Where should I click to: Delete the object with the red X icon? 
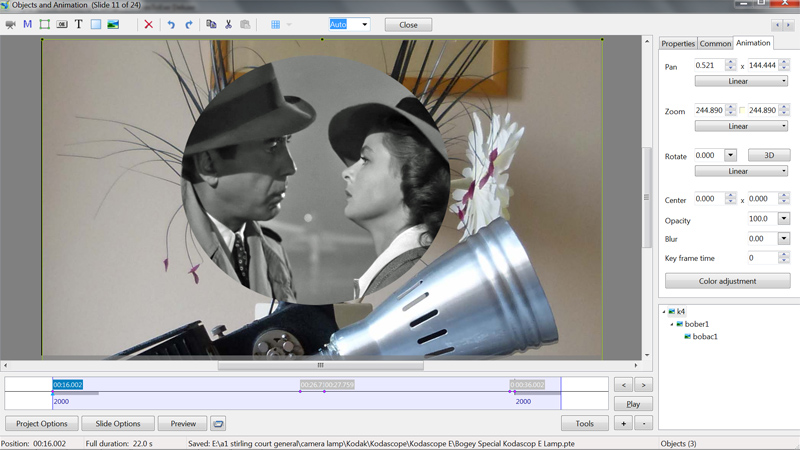tap(148, 24)
